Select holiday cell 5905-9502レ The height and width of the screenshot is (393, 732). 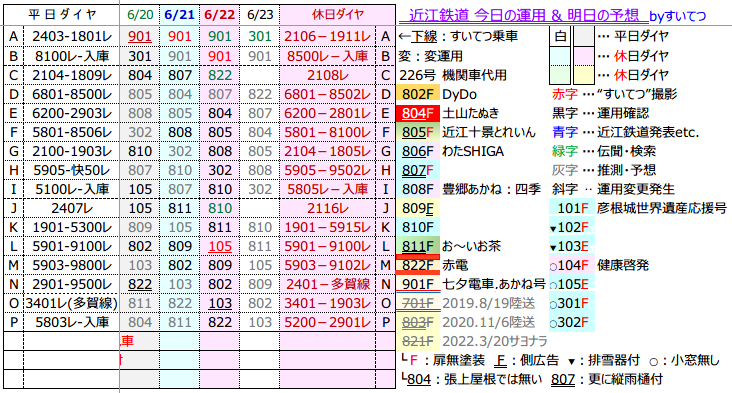point(328,170)
